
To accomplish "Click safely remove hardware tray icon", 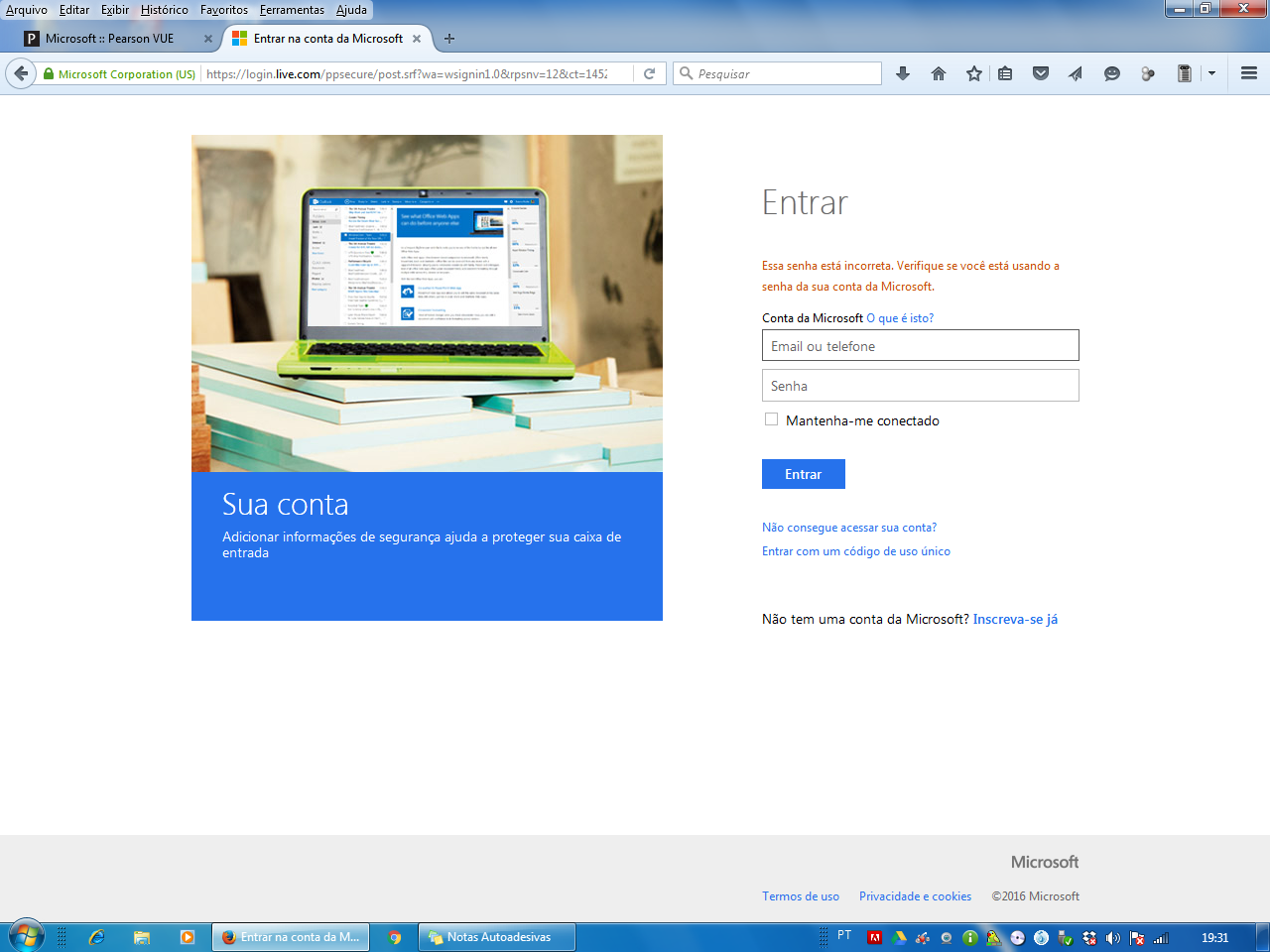I will [x=1066, y=937].
